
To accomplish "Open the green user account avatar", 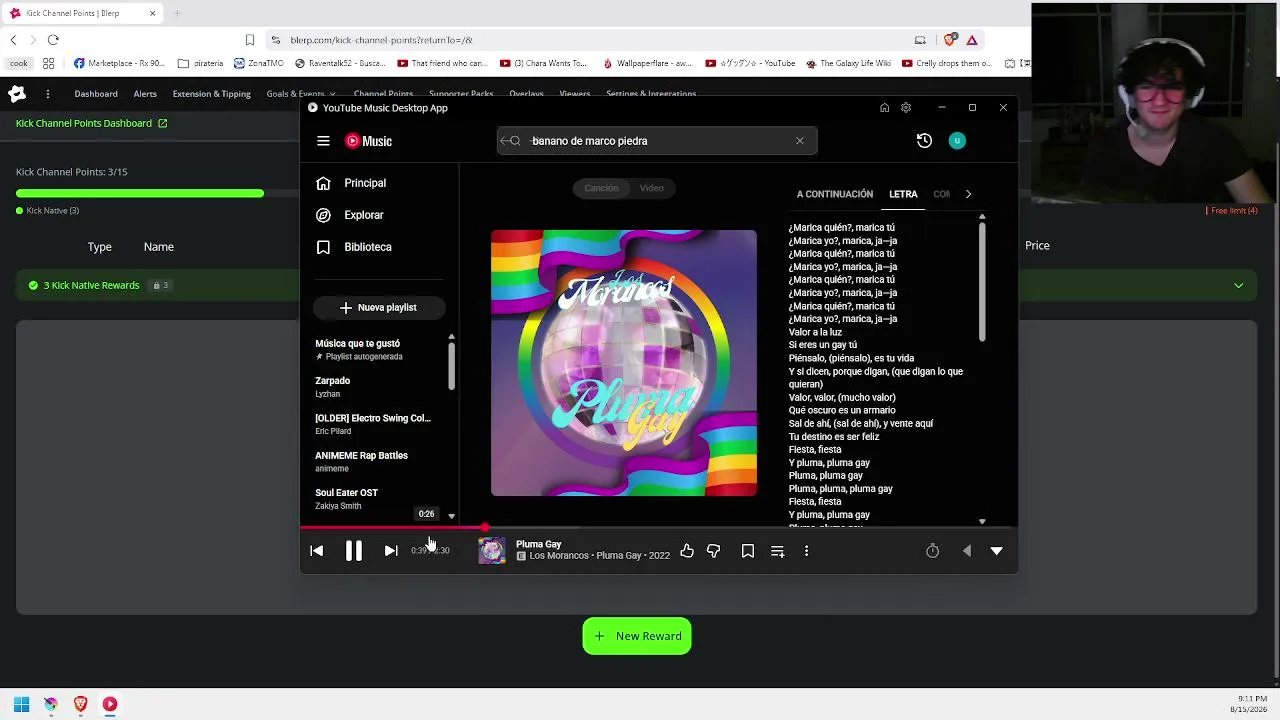I will click(957, 141).
